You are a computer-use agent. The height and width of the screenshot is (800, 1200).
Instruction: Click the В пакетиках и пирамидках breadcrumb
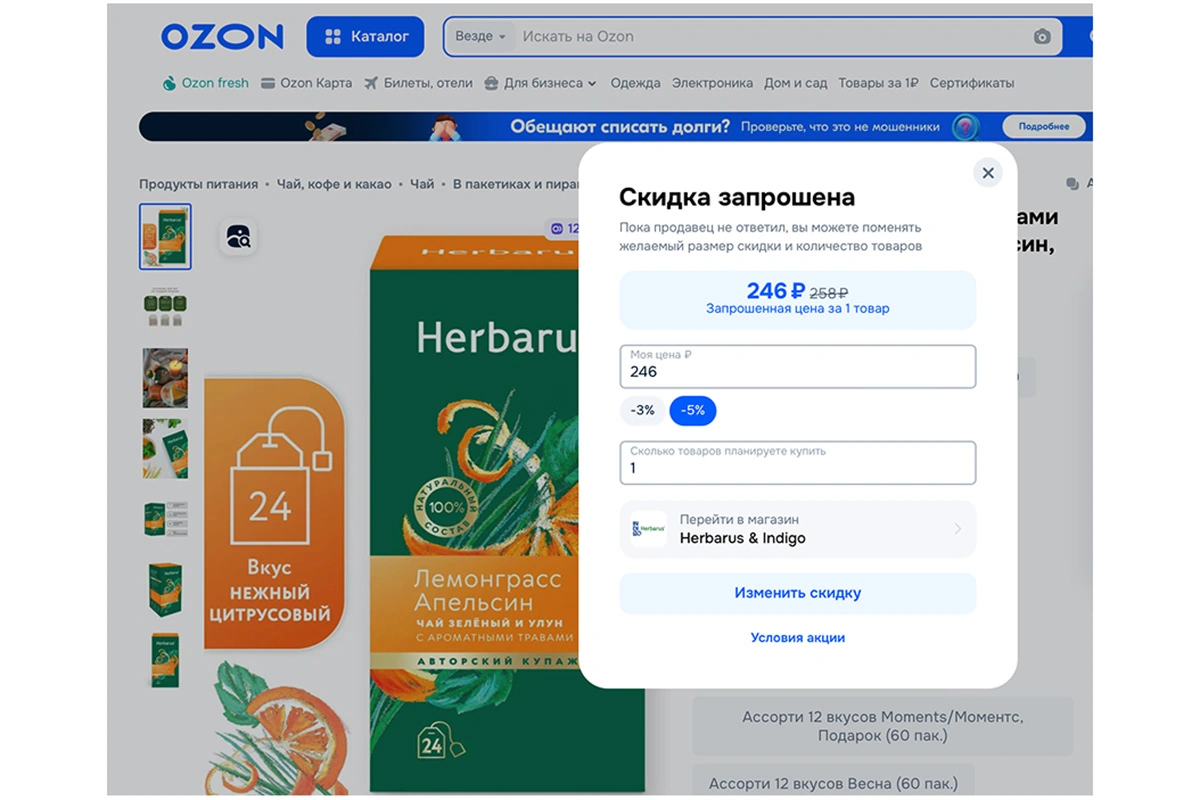pyautogui.click(x=515, y=184)
